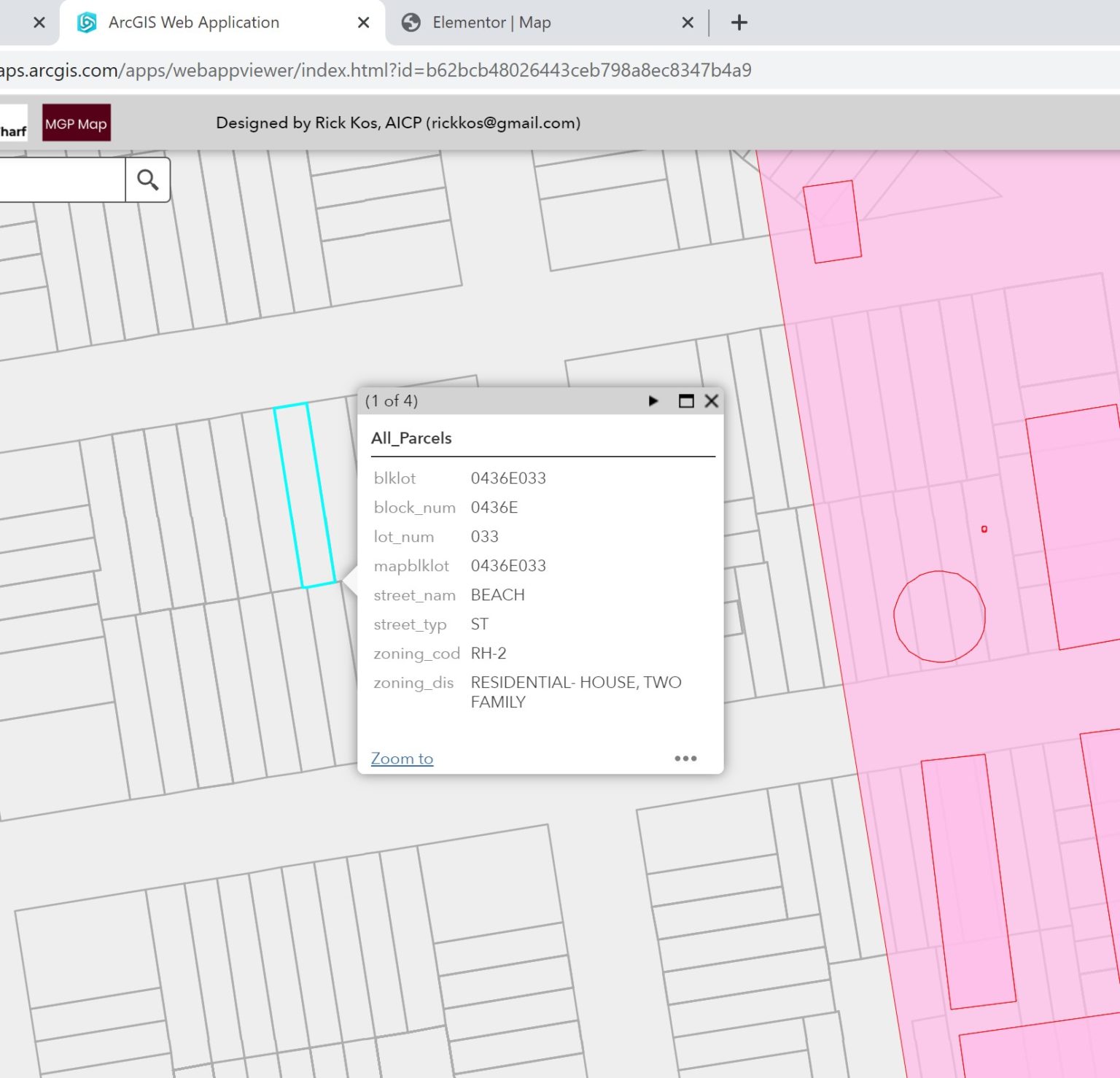
Task: Click the address search input box
Action: (62, 180)
